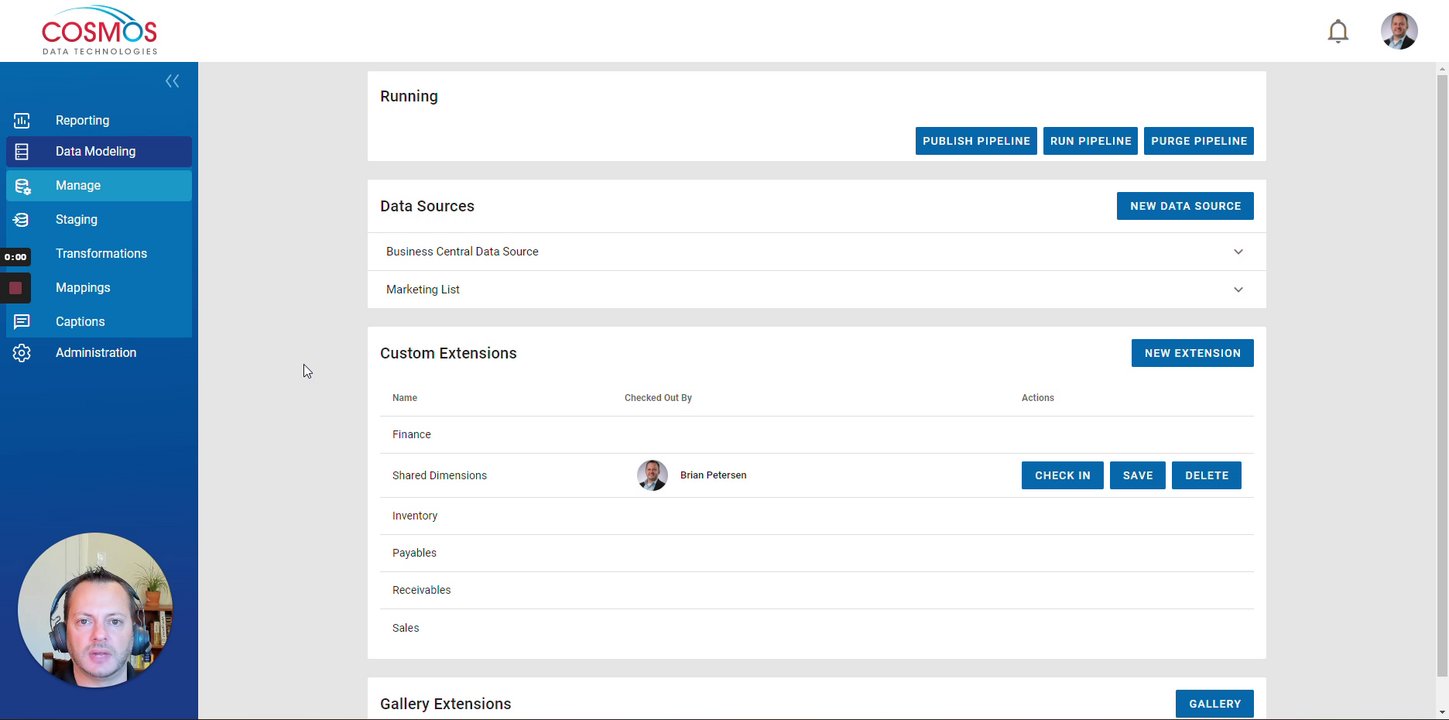Open the Gallery extensions button

pyautogui.click(x=1214, y=704)
